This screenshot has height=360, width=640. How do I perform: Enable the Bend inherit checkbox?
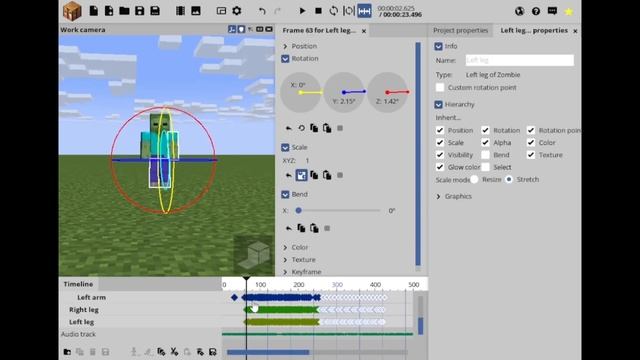[485, 155]
